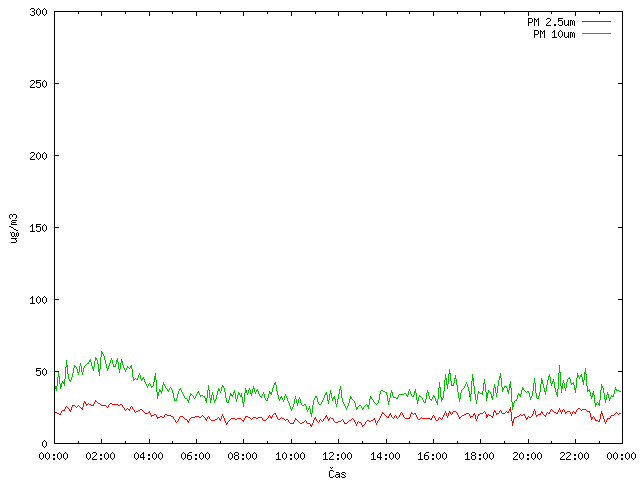Click the 50 y-axis tick label
The width and height of the screenshot is (640, 480).
[x=41, y=372]
